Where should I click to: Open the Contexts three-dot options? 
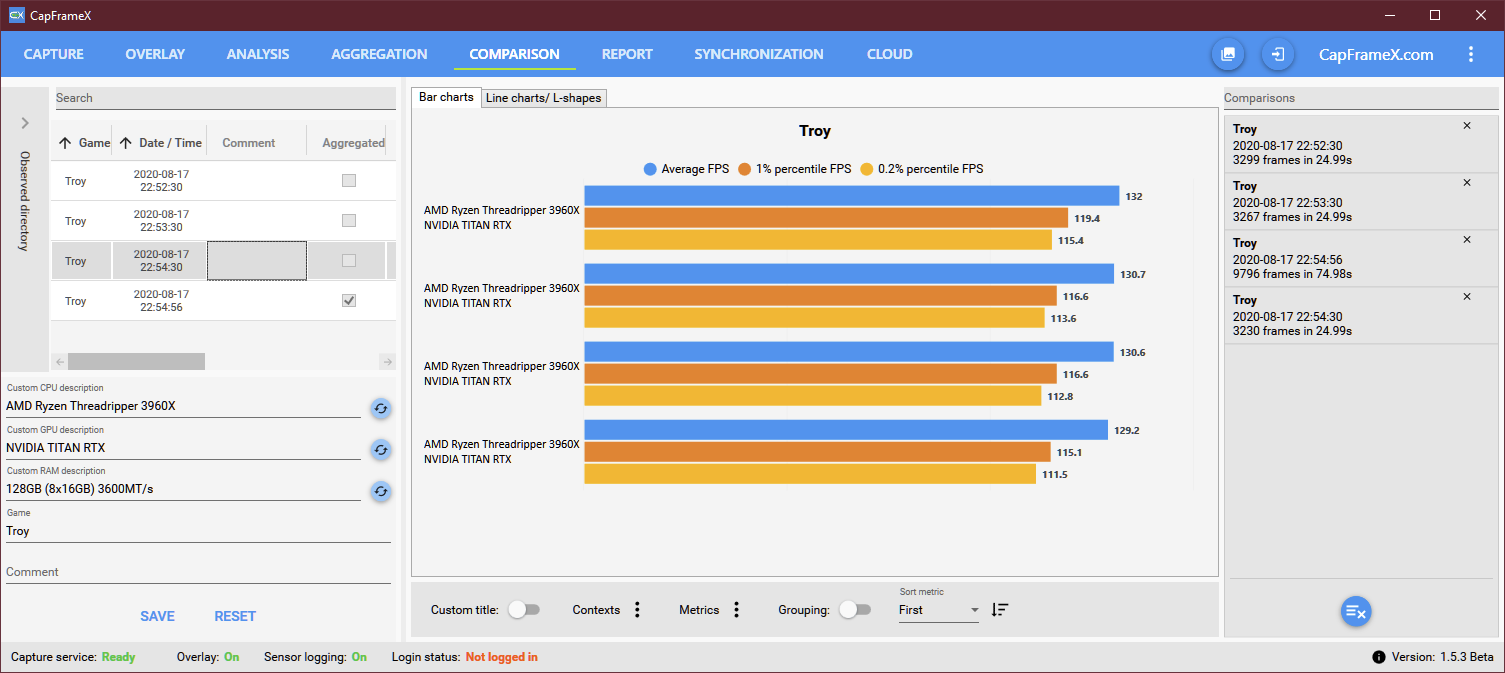638,610
